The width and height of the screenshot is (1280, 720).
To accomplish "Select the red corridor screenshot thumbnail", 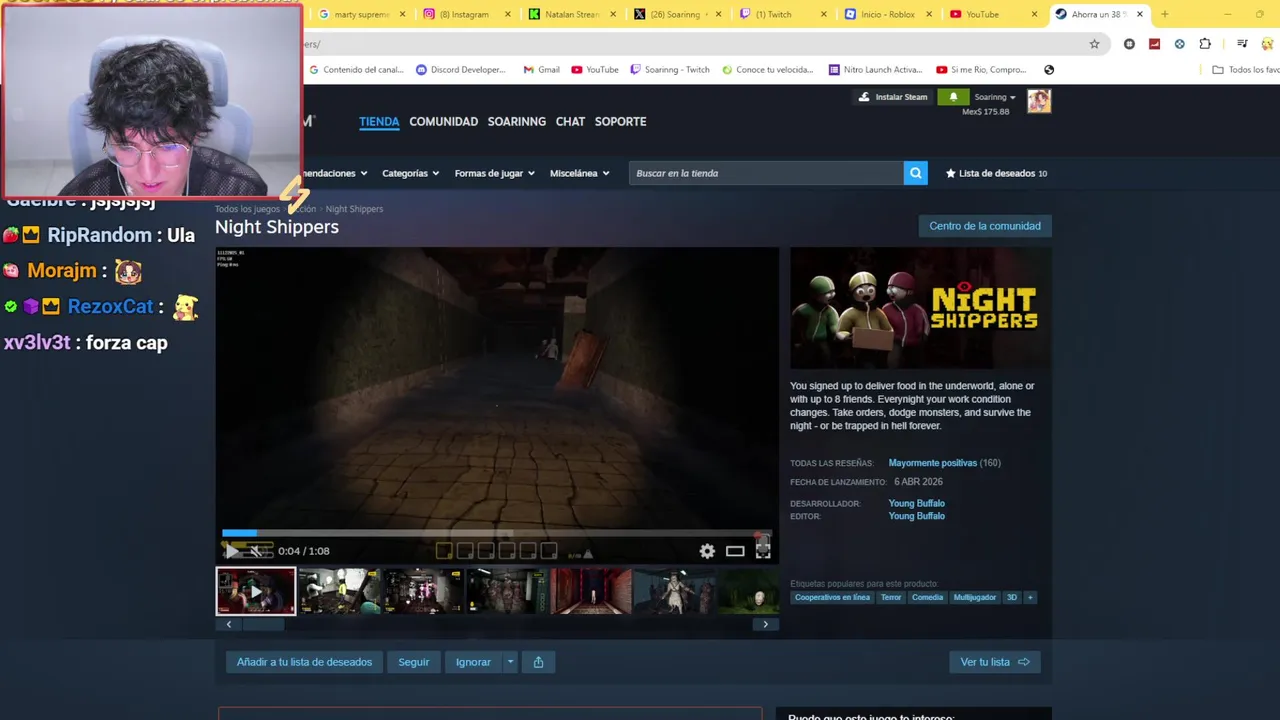I will coord(590,591).
